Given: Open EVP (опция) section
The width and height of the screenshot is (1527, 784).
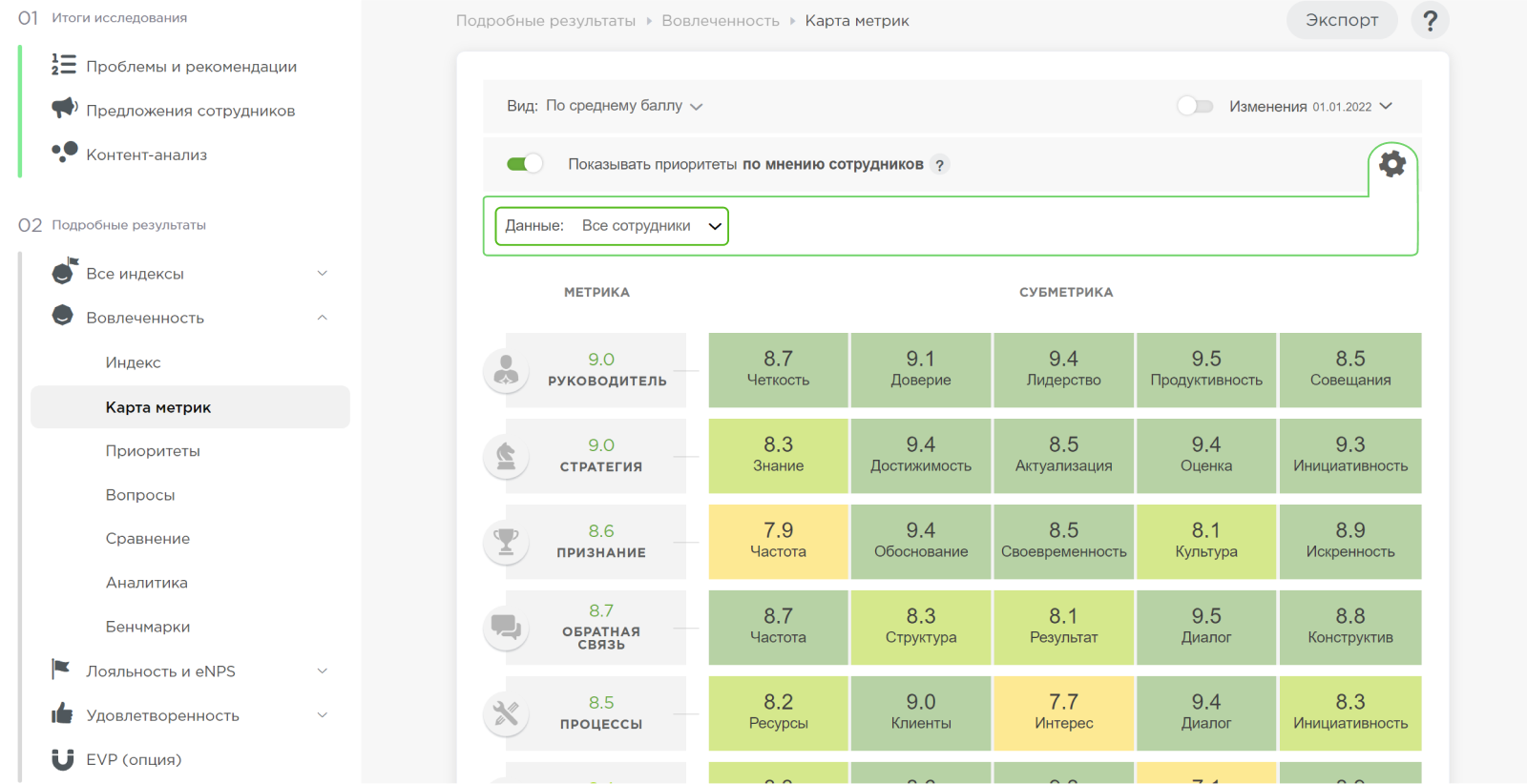Looking at the screenshot, I should click(134, 759).
